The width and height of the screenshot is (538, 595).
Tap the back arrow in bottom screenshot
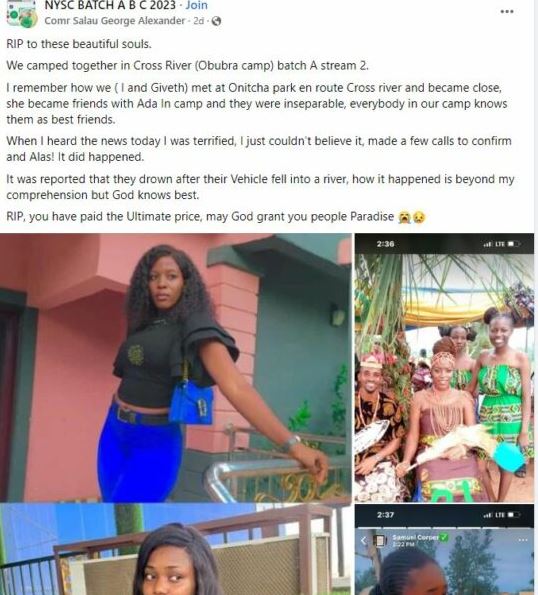(363, 540)
